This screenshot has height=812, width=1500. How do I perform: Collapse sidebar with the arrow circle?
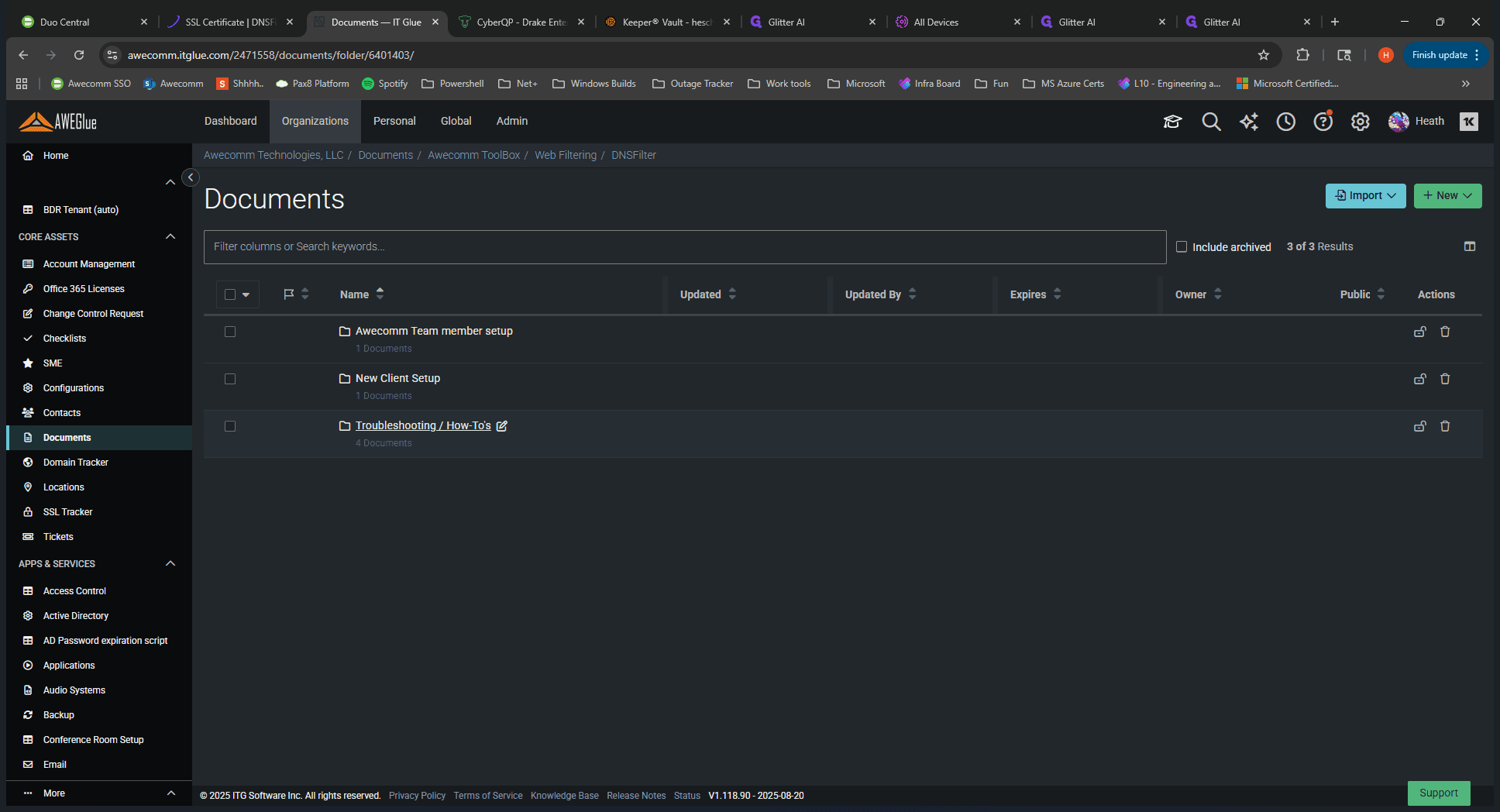(191, 177)
